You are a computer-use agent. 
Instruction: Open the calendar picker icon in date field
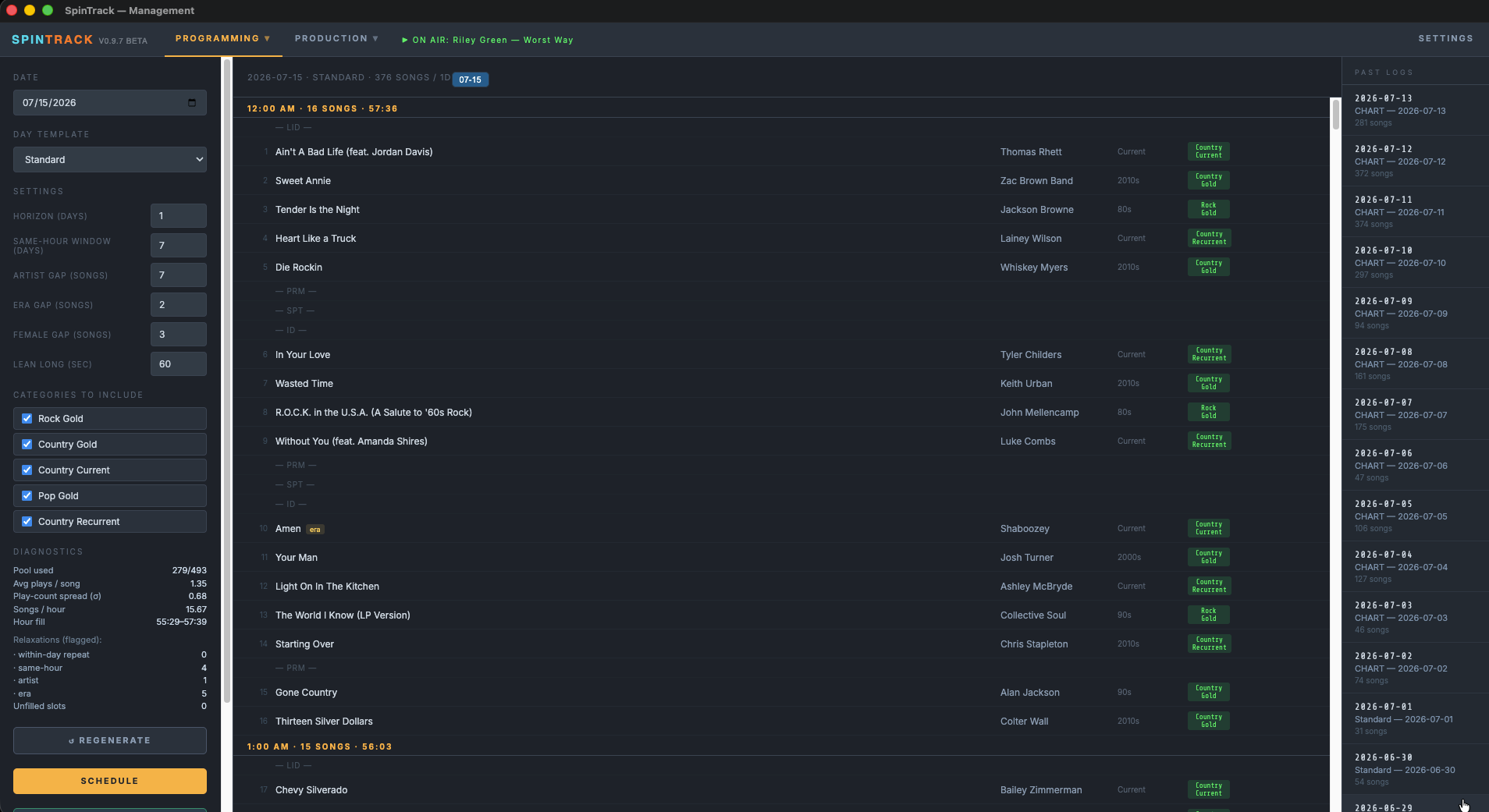coord(192,103)
